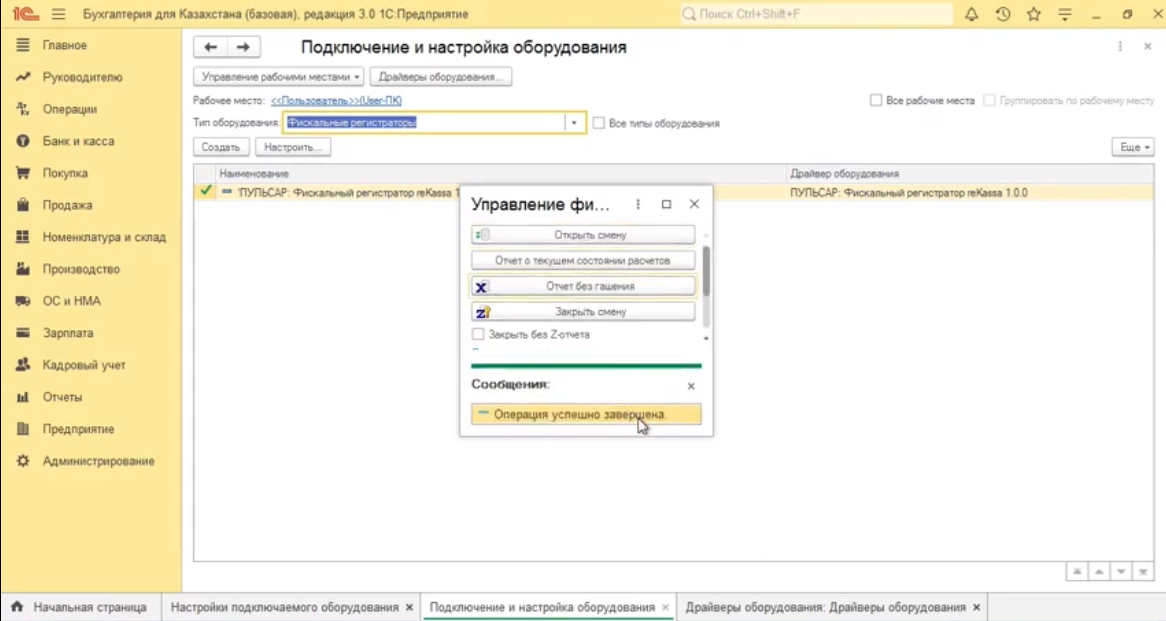Open the Управление рабочими местами dropdown
Image resolution: width=1166 pixels, height=621 pixels.
point(279,77)
